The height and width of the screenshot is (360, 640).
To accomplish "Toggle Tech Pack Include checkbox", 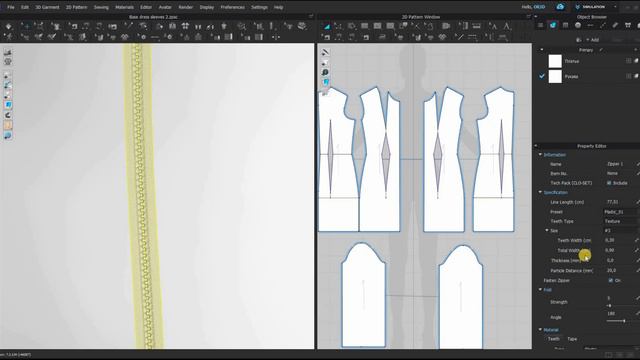I will (x=609, y=183).
